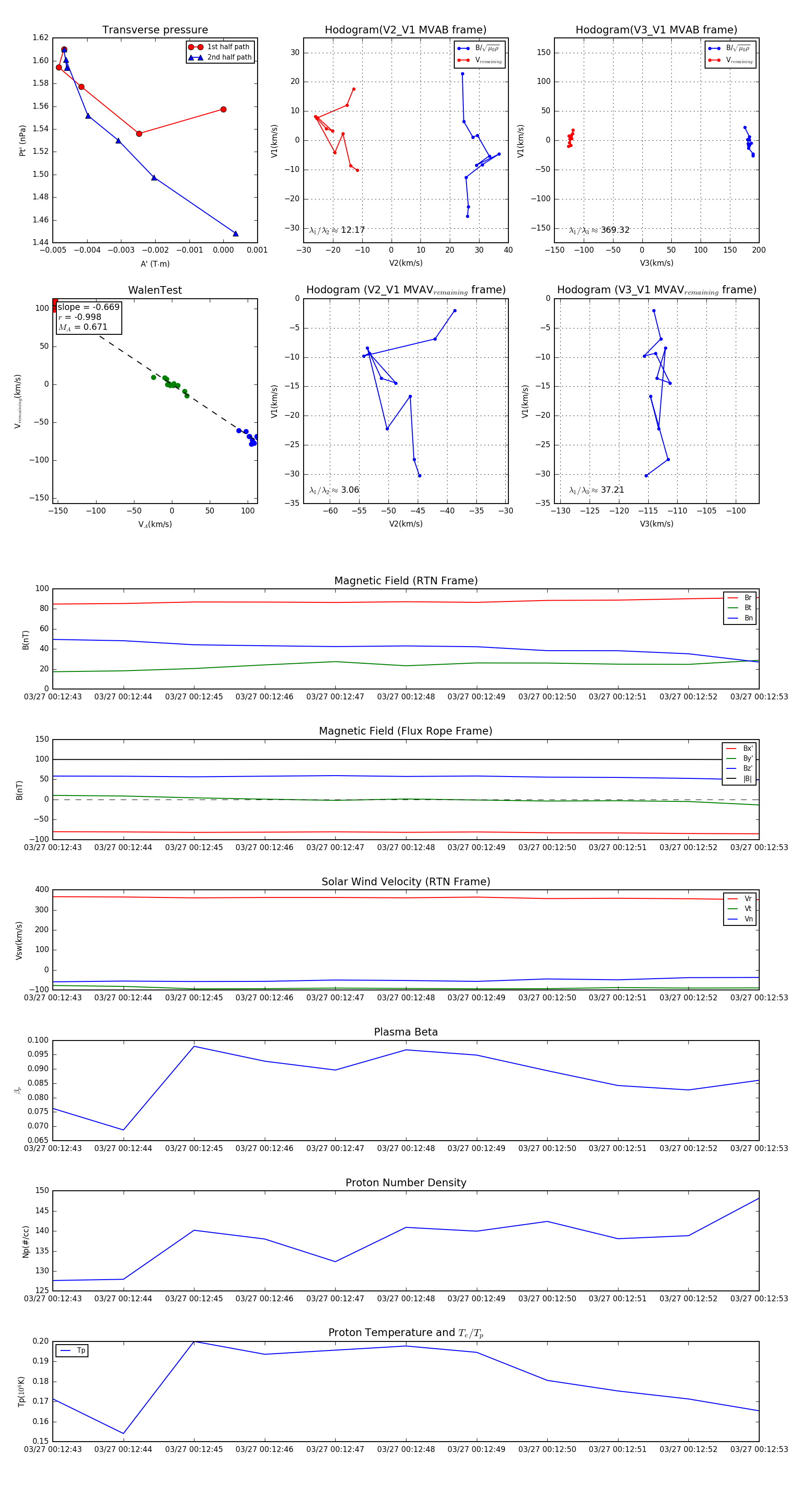Click the Vr legend entry in Solar Wind Velocity plot
Screen dimensions: 812x1489
(740, 899)
